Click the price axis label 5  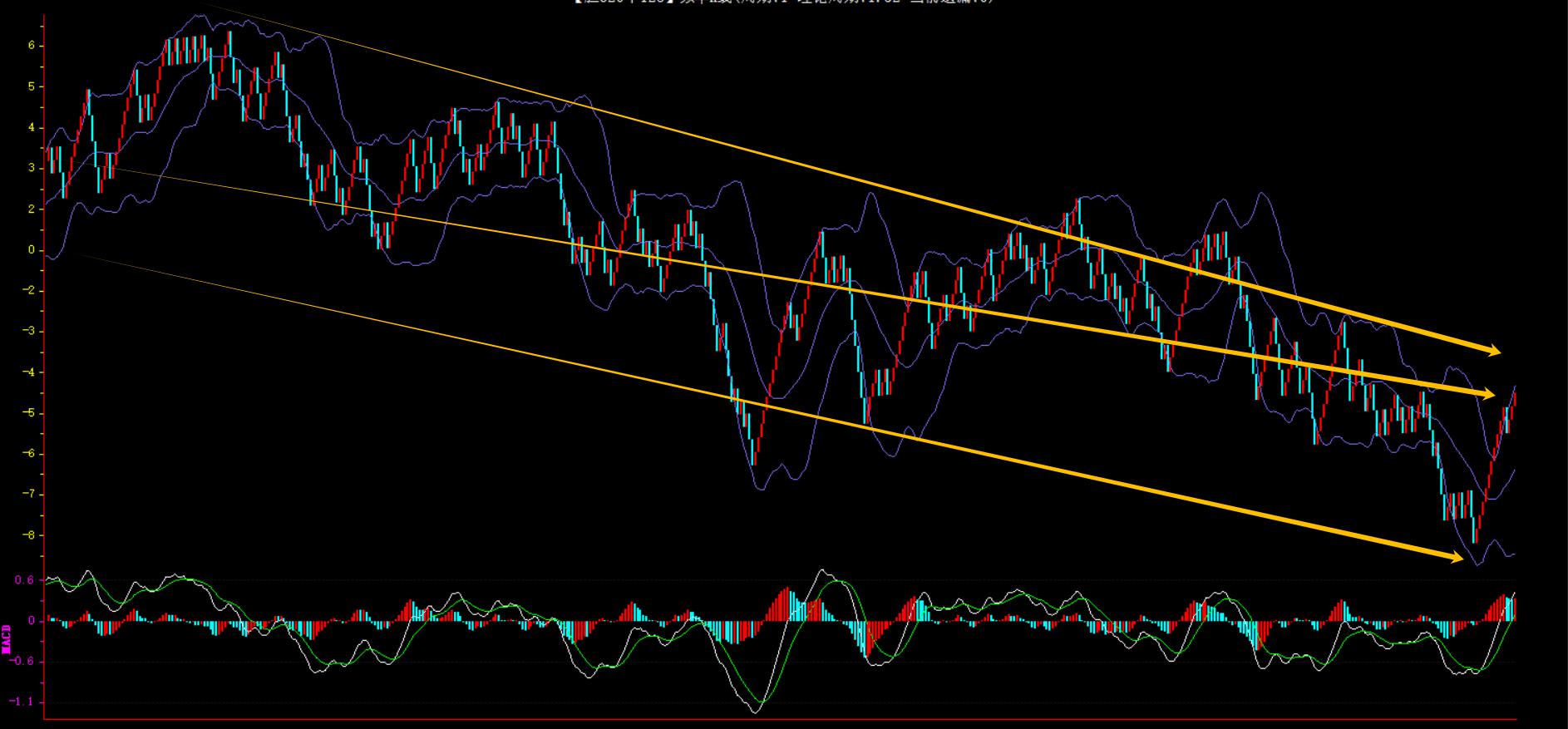click(x=32, y=86)
